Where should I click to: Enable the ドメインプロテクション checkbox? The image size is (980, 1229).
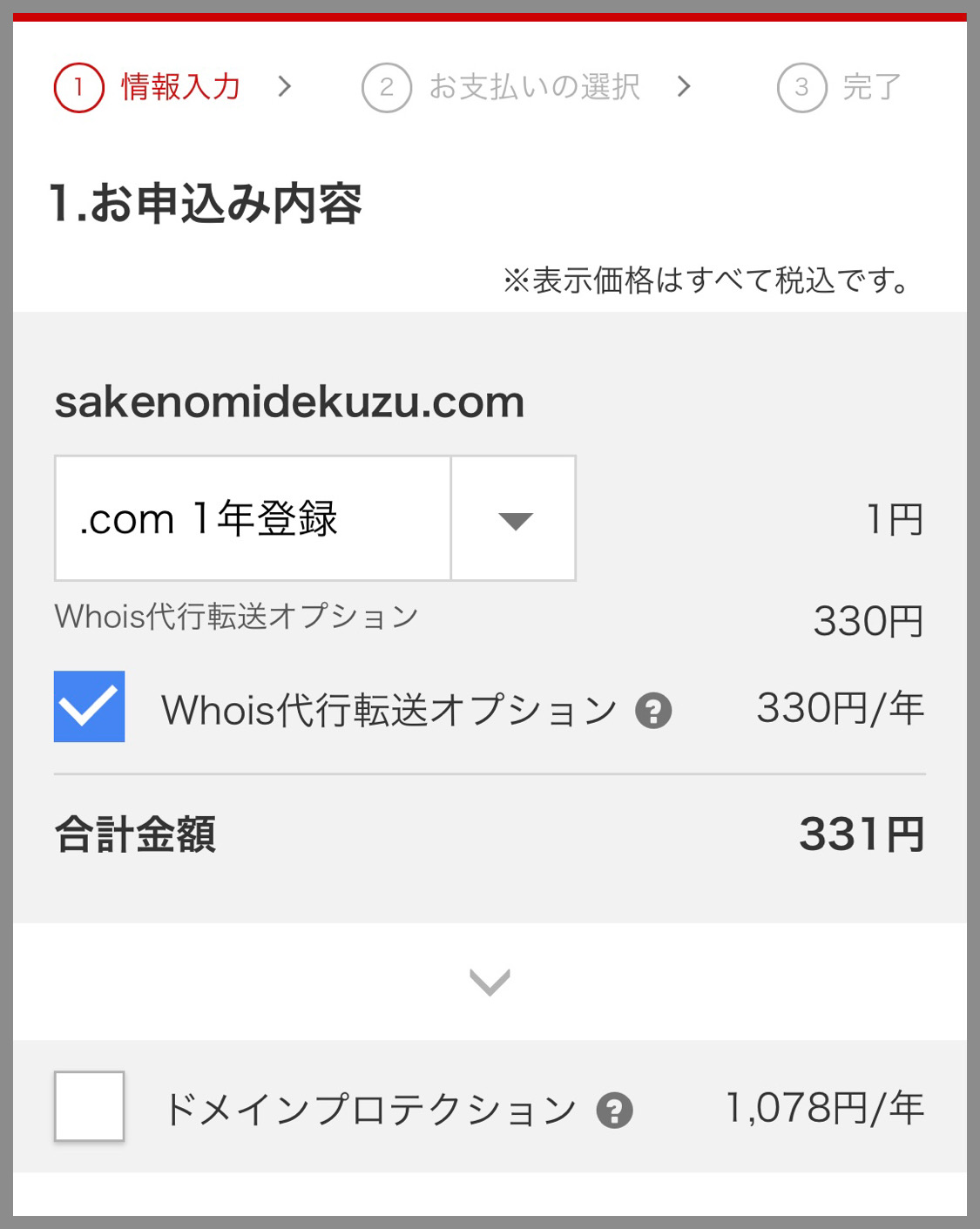(x=89, y=1106)
